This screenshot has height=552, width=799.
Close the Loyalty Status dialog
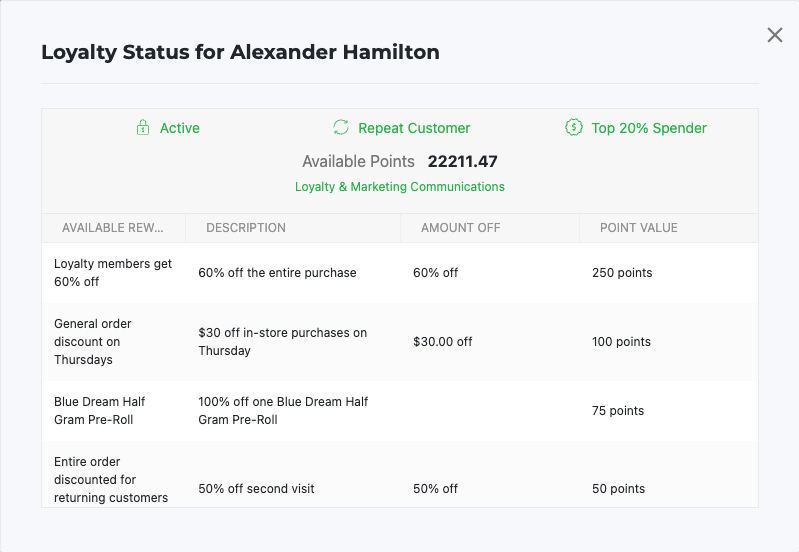(x=775, y=35)
